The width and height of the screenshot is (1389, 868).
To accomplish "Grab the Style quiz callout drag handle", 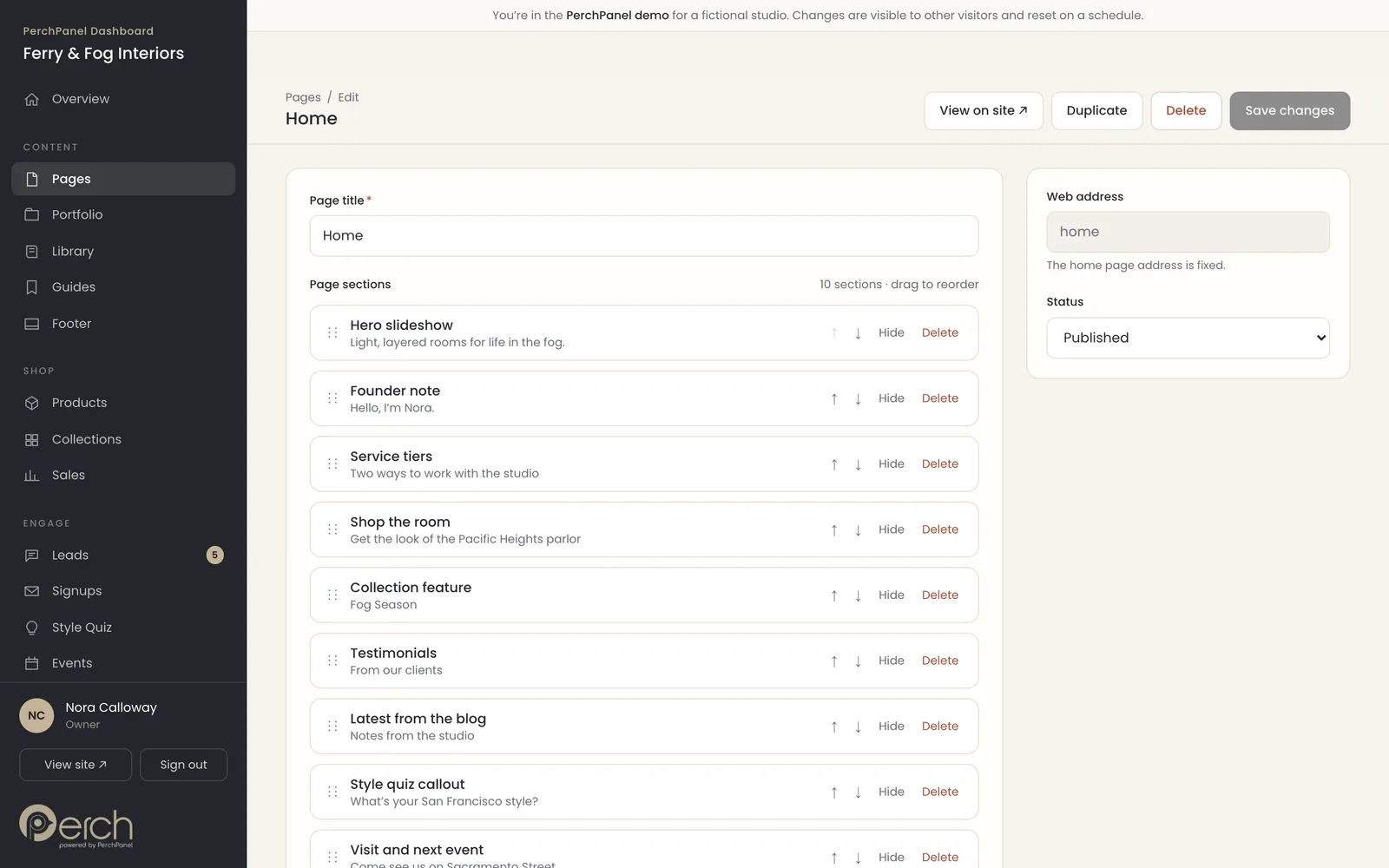I will coord(332,792).
